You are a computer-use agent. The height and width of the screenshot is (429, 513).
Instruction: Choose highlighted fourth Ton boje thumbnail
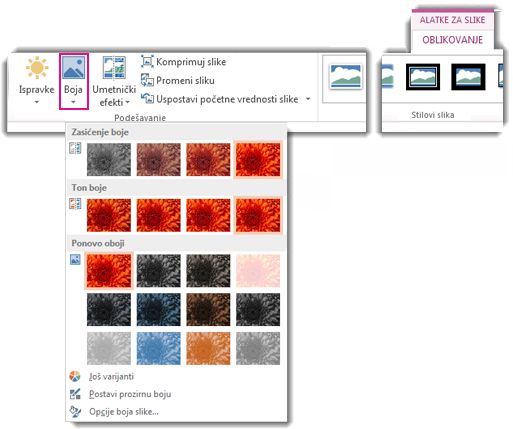(x=258, y=215)
